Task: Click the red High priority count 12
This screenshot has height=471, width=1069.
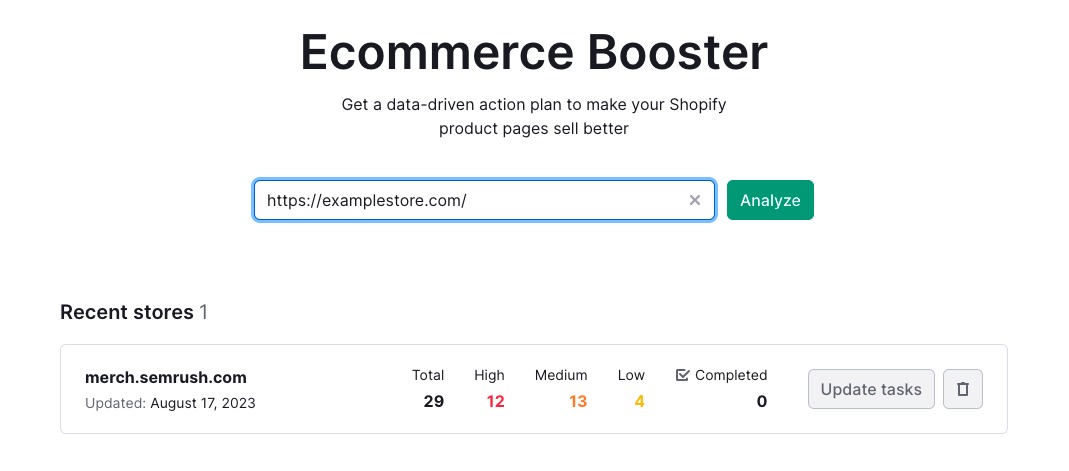Action: [x=495, y=401]
